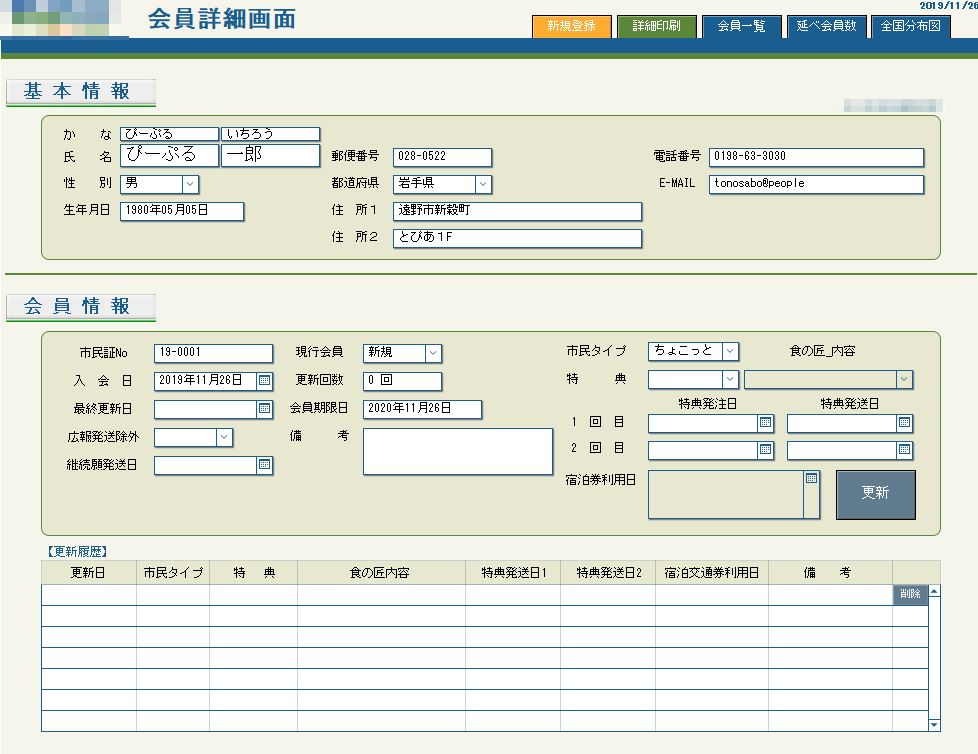Open the 会員一覧 tab
The height and width of the screenshot is (754, 978).
point(741,26)
